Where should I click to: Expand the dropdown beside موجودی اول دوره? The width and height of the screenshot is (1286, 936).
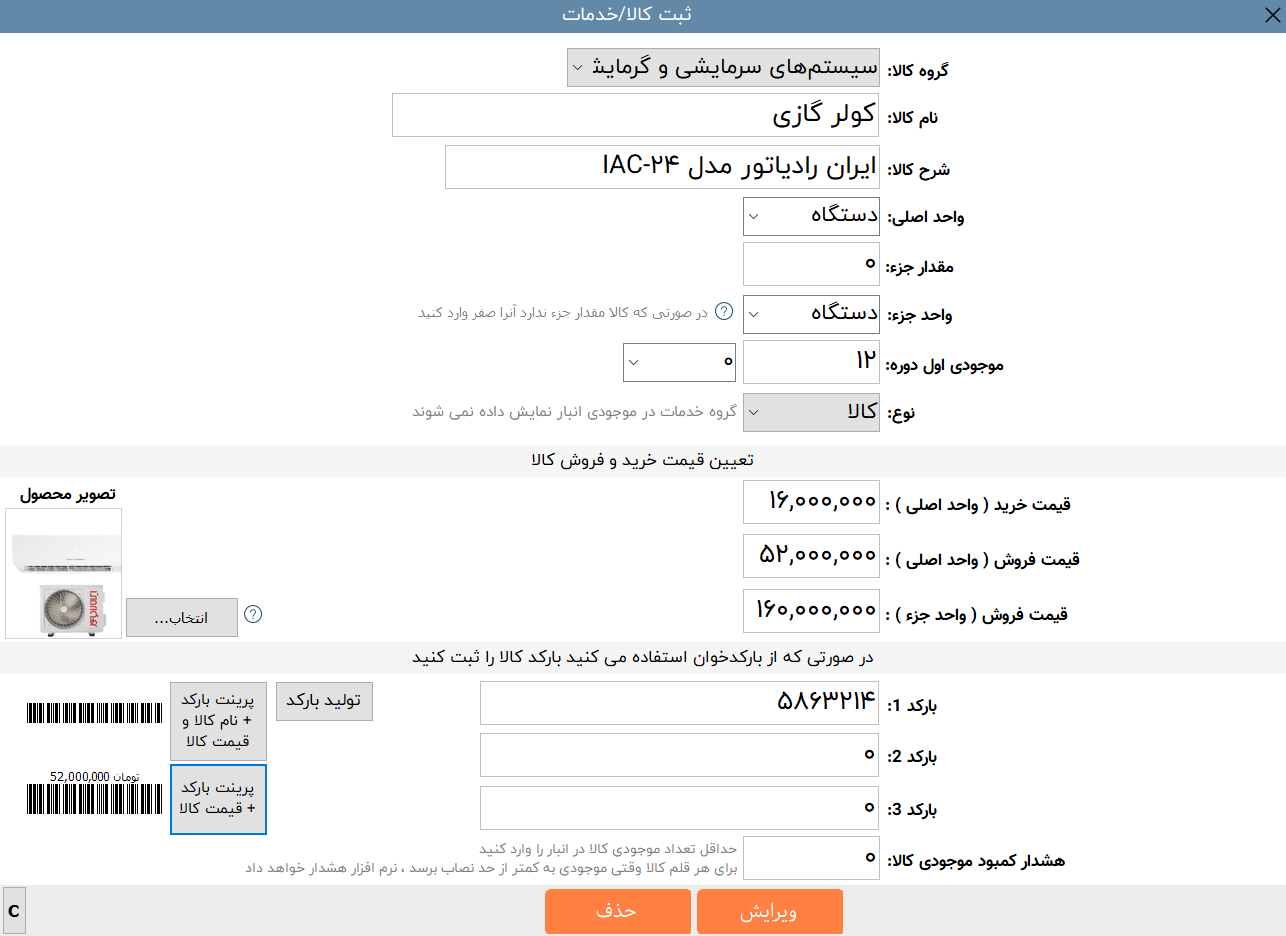pyautogui.click(x=679, y=362)
